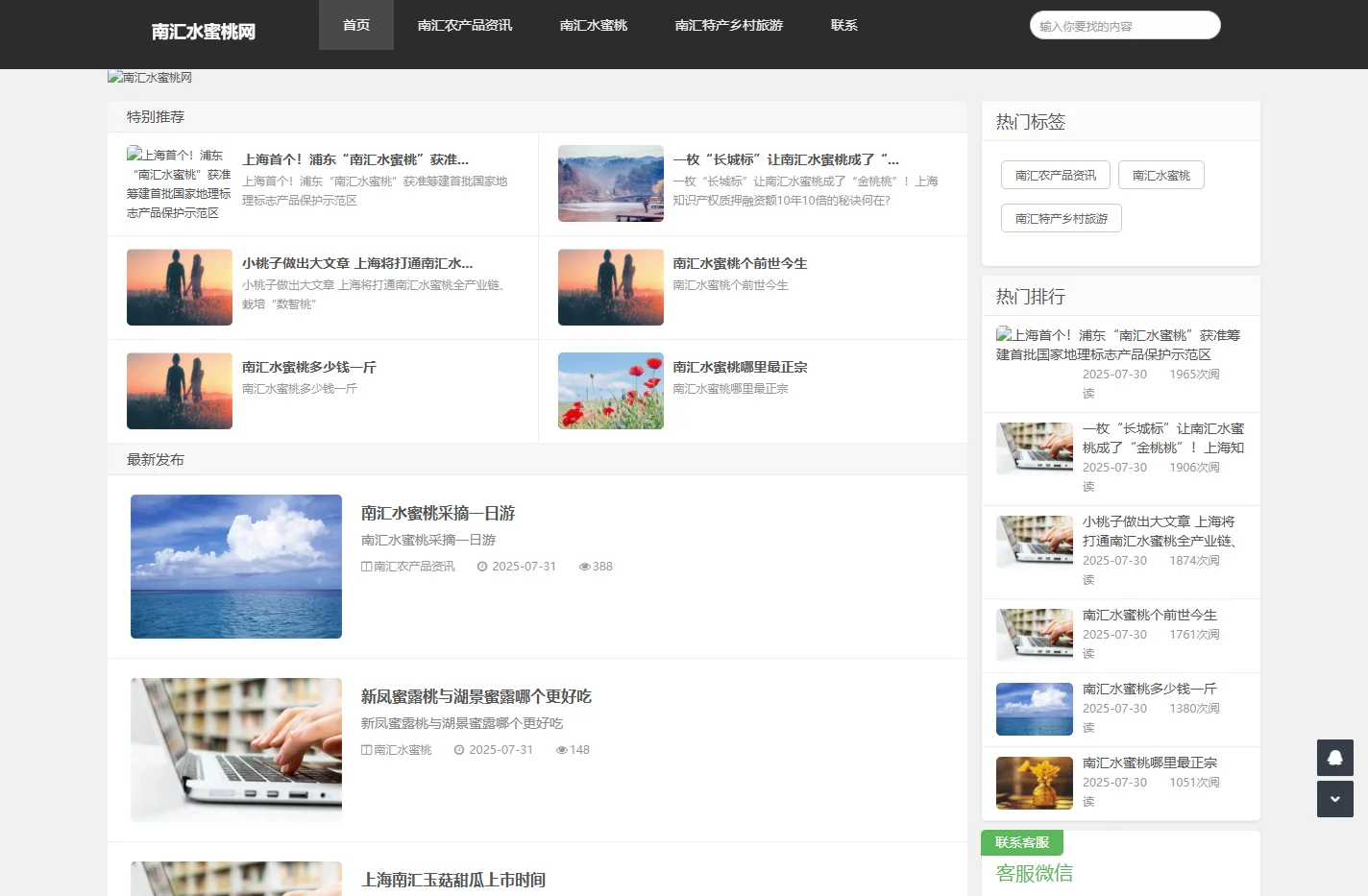Open 联系 in the navigation bar
This screenshot has height=896, width=1368.
(x=844, y=25)
